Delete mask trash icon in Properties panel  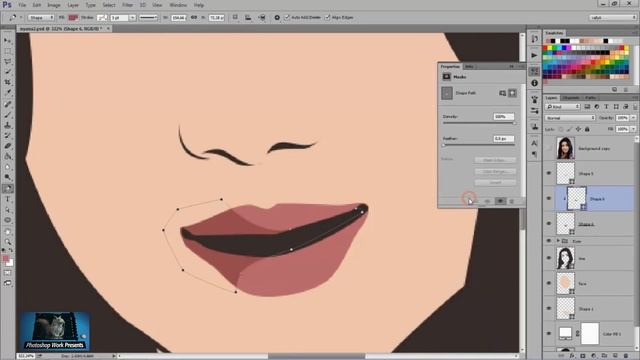[x=511, y=201]
